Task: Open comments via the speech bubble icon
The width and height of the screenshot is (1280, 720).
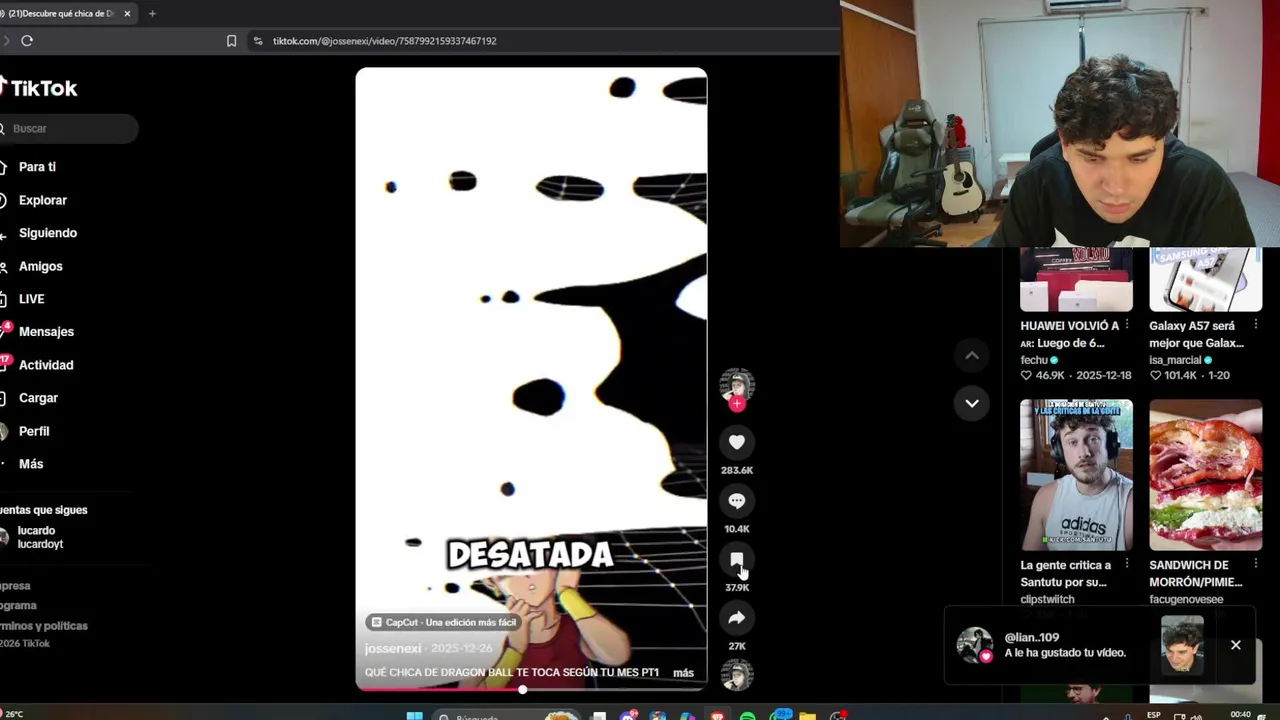Action: tap(737, 501)
